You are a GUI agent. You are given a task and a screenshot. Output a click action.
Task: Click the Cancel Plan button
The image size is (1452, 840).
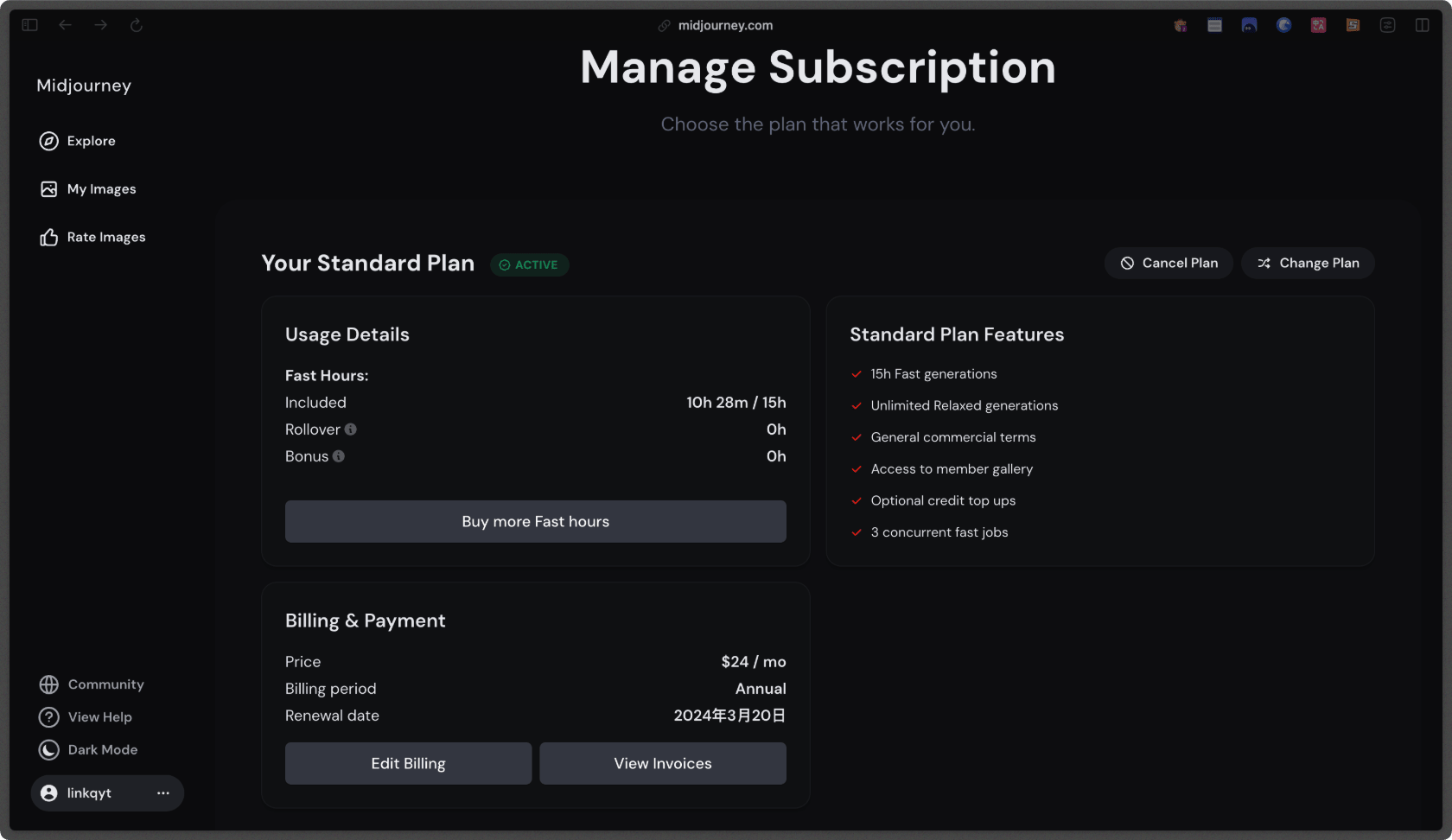coord(1169,263)
